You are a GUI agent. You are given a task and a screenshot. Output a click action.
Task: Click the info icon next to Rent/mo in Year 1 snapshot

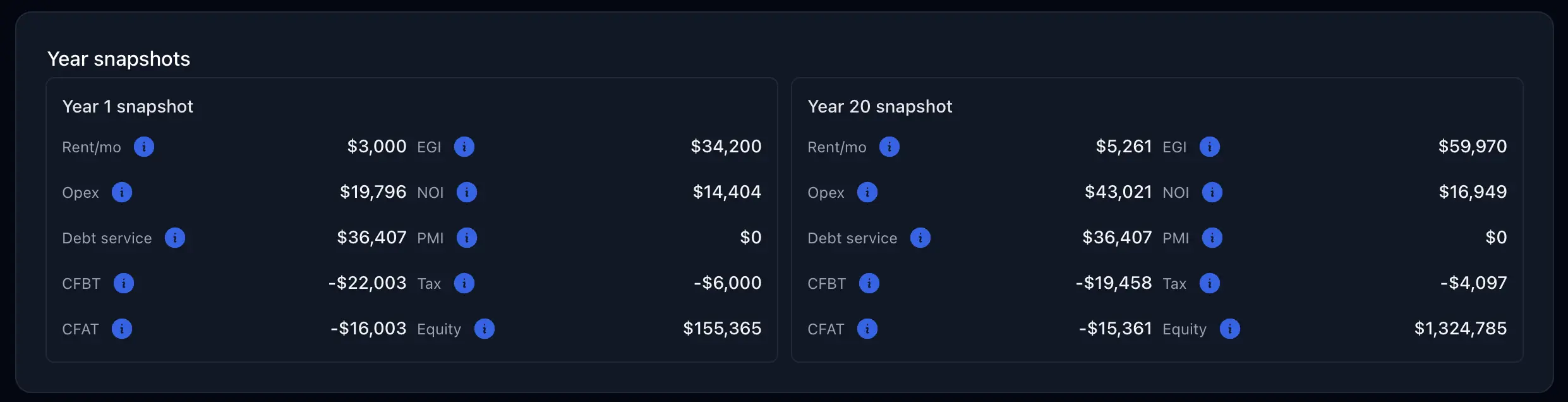point(145,147)
